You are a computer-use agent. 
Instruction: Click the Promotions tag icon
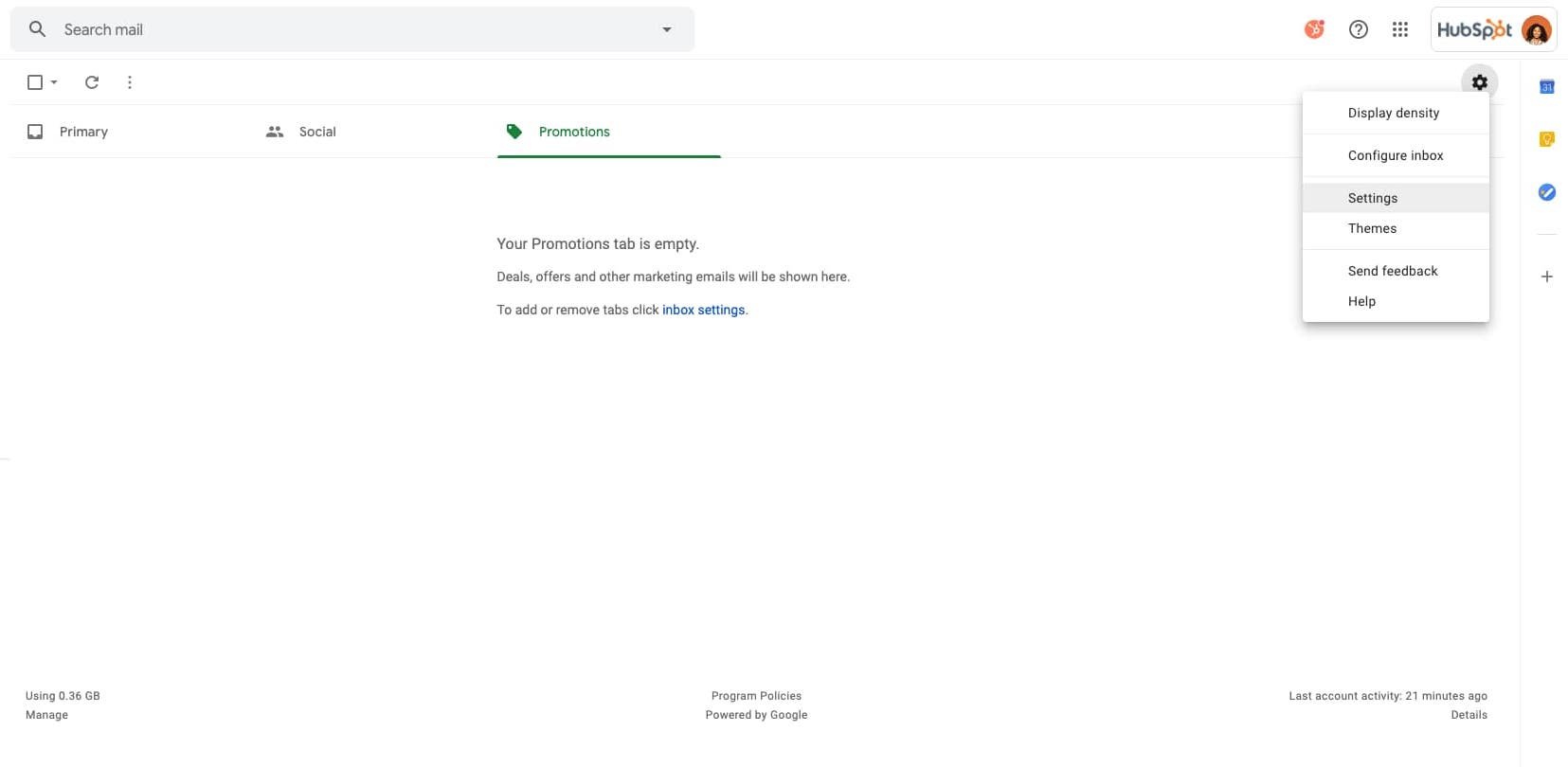pos(514,132)
